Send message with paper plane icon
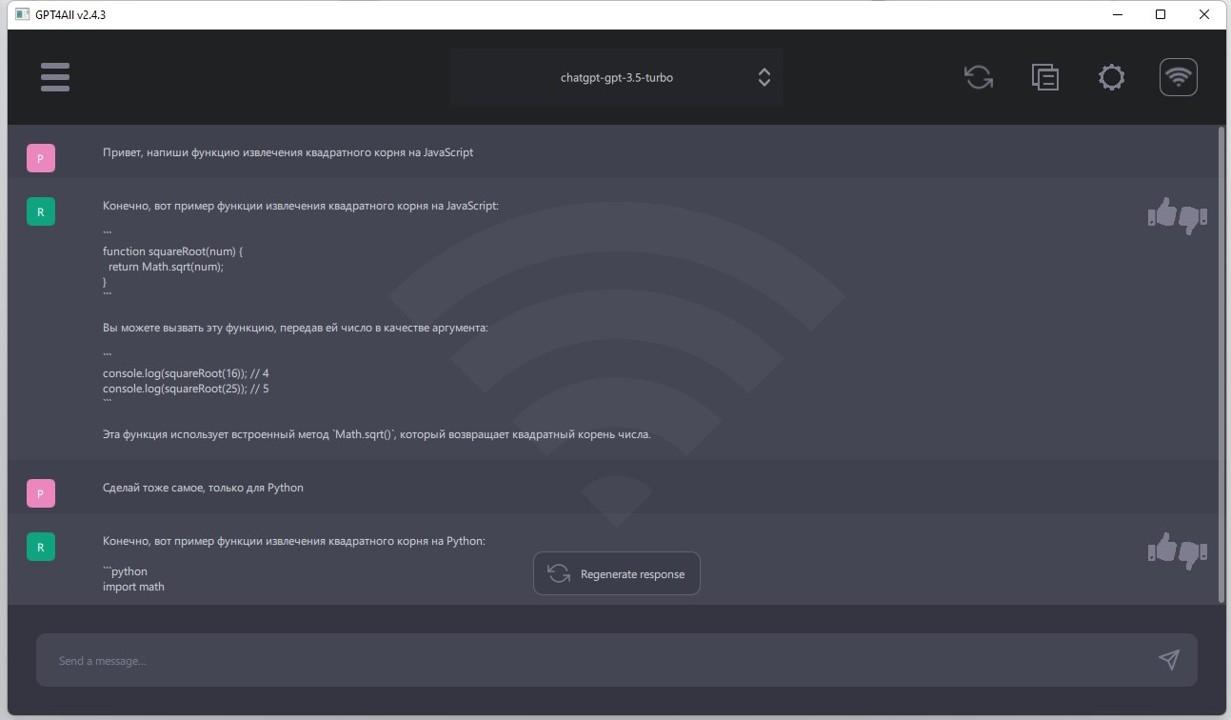Viewport: 1231px width, 720px height. 1168,659
